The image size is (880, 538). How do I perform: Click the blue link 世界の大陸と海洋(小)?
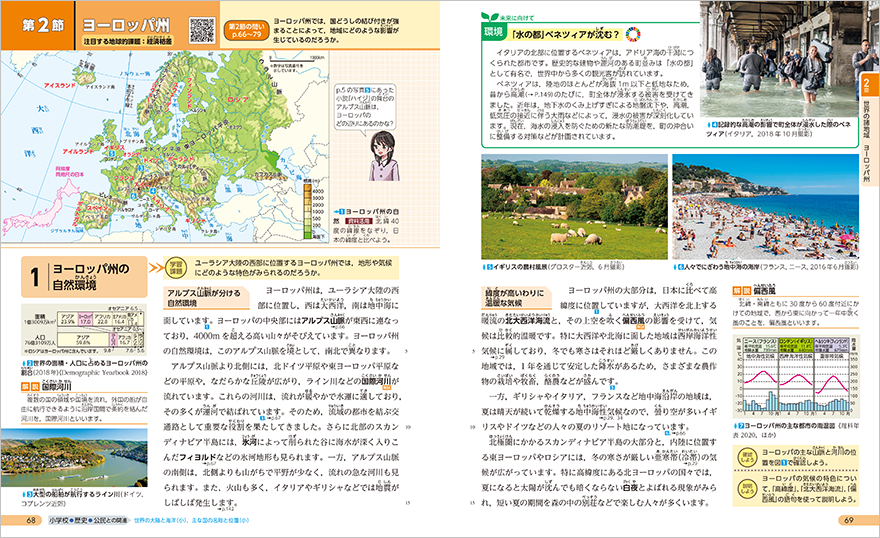click(x=161, y=521)
